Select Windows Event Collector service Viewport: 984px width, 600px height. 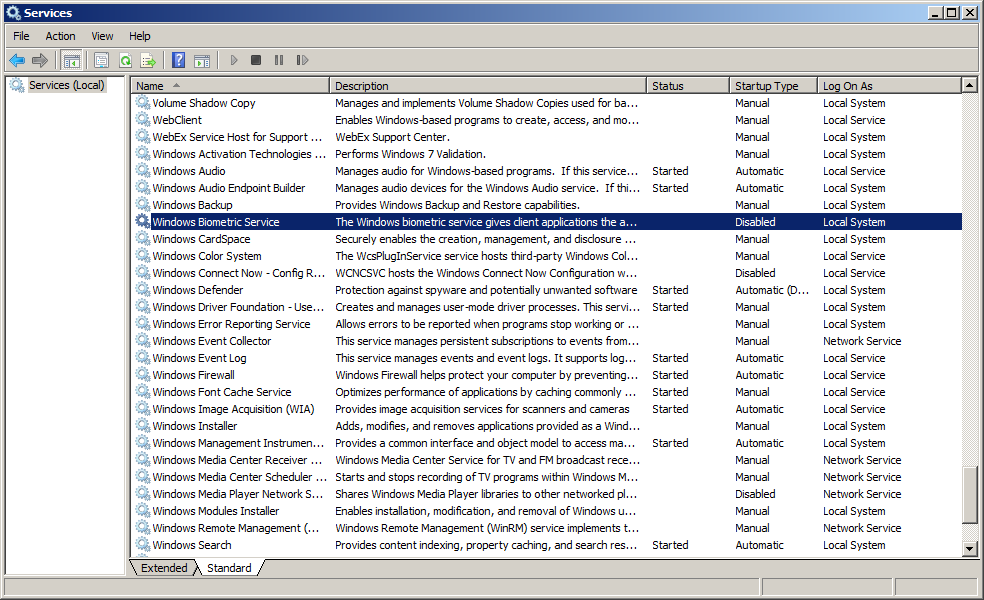coord(547,341)
